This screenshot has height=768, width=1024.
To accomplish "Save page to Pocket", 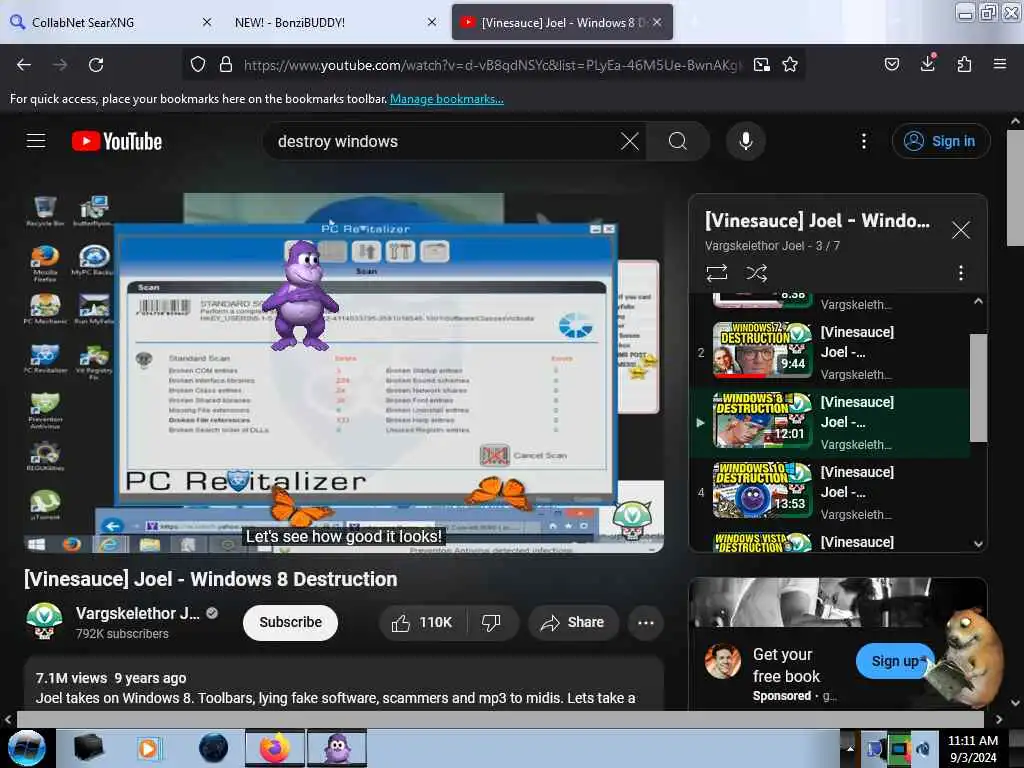I will [x=891, y=64].
